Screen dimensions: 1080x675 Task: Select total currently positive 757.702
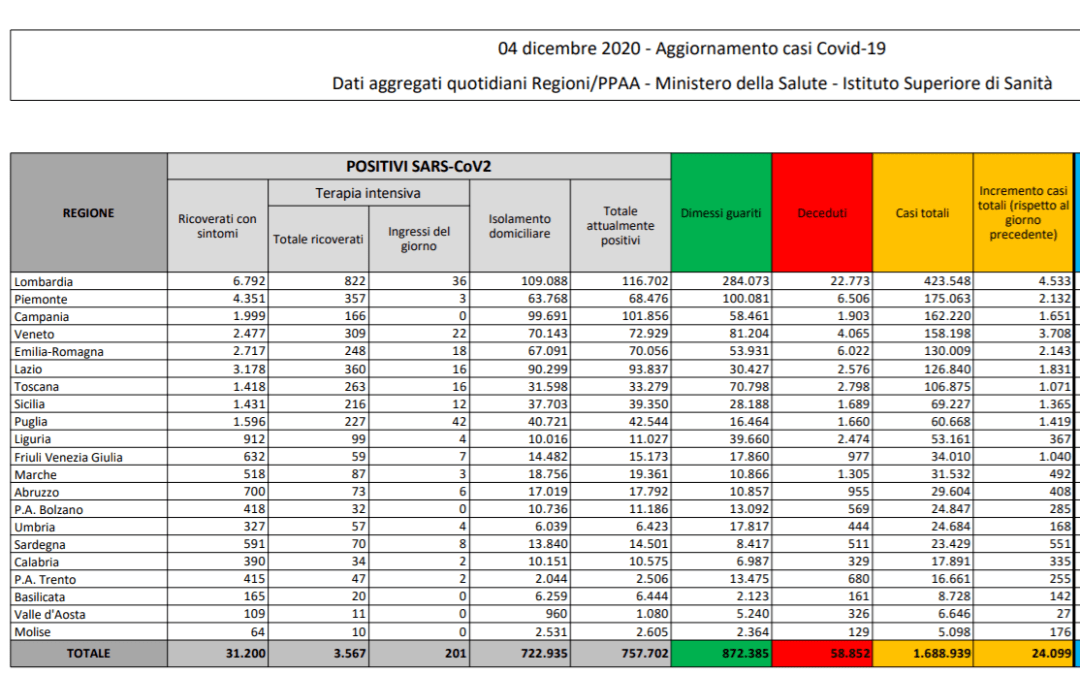coord(645,654)
